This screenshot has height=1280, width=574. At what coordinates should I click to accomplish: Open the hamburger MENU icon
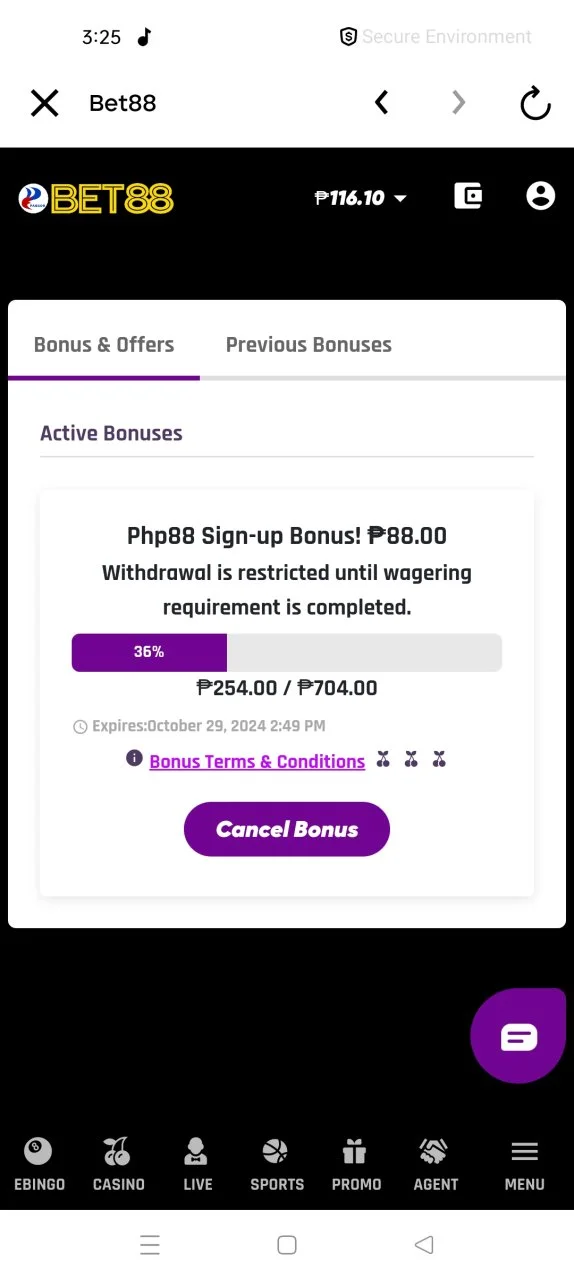(524, 1152)
